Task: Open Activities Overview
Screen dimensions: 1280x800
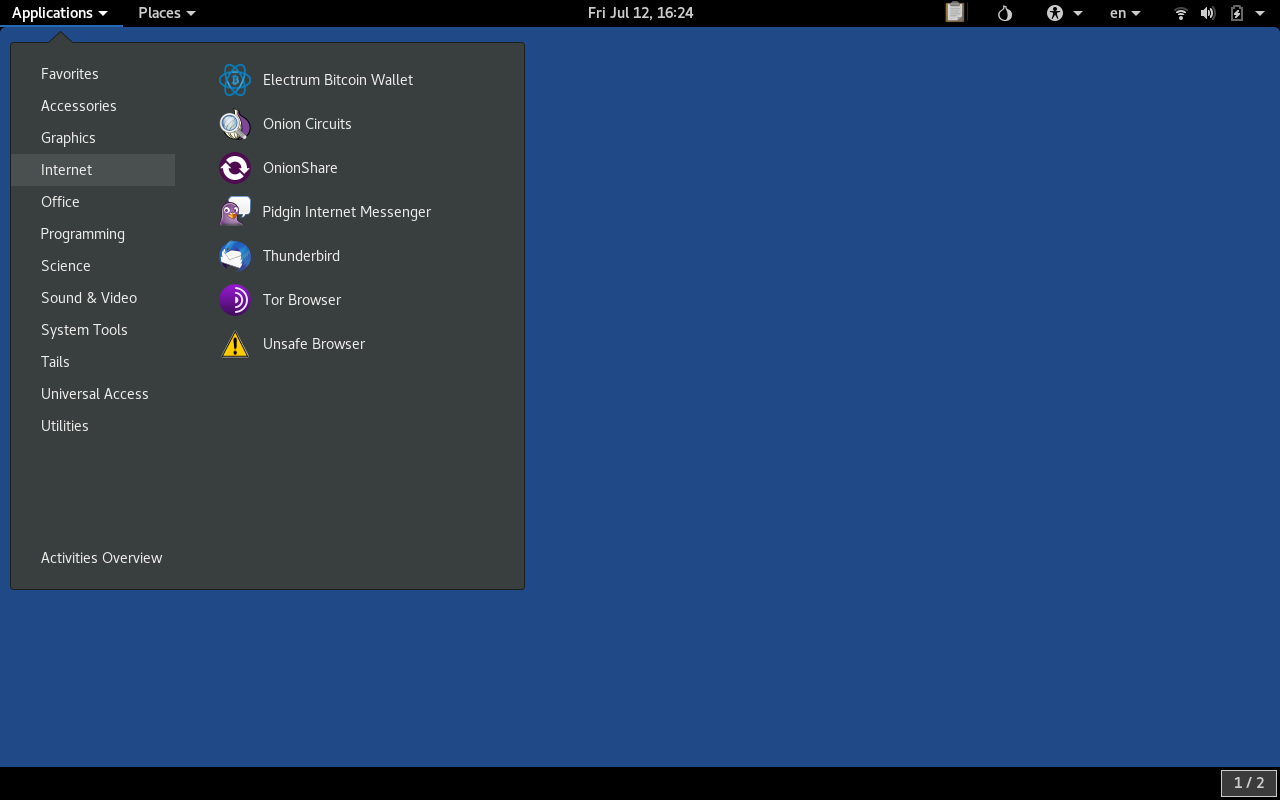Action: coord(101,558)
